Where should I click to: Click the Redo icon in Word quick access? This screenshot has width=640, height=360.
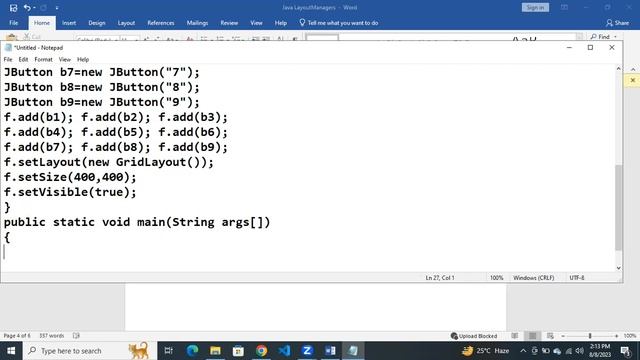point(43,8)
